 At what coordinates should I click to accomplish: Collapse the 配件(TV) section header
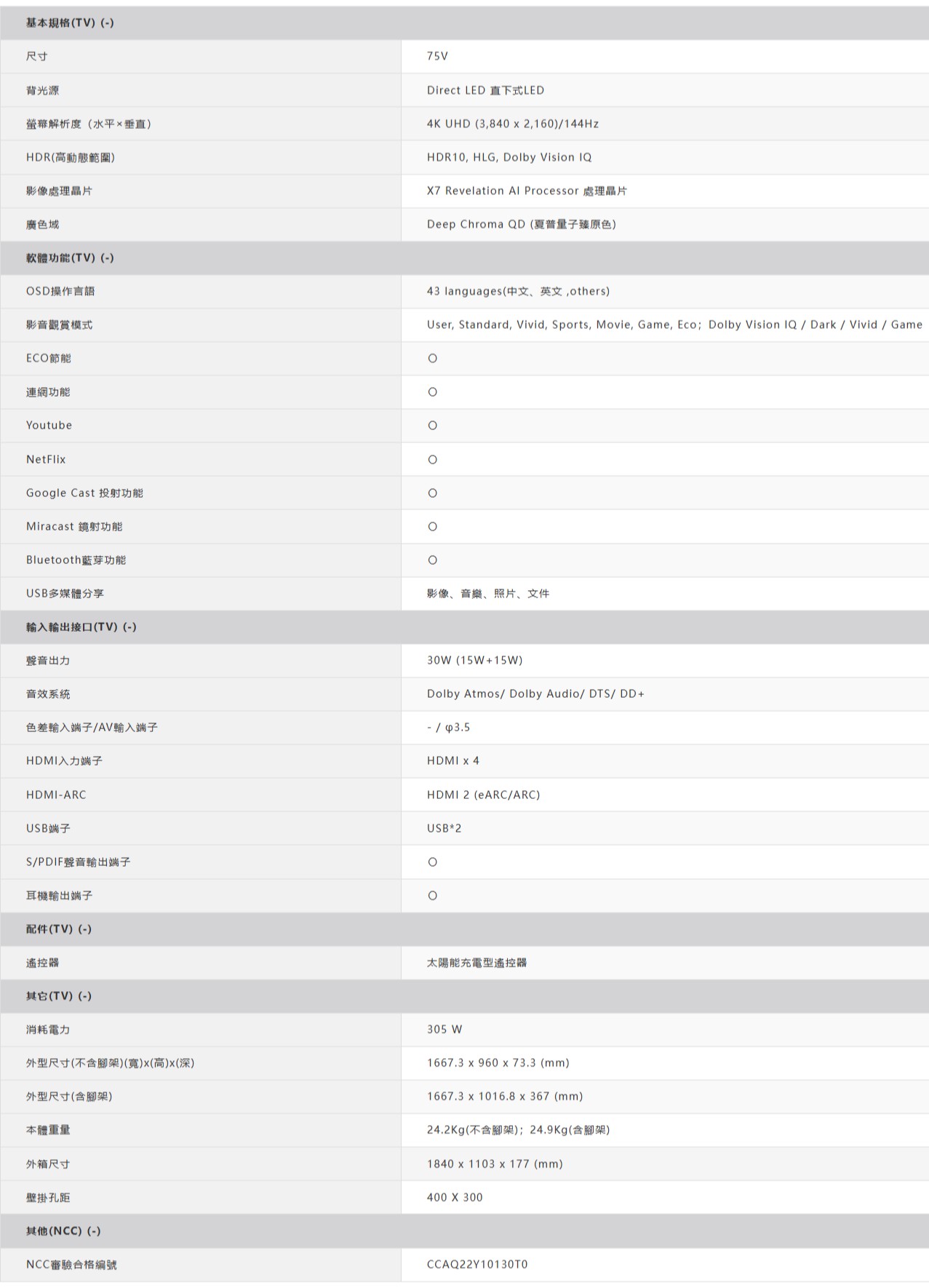click(x=59, y=929)
